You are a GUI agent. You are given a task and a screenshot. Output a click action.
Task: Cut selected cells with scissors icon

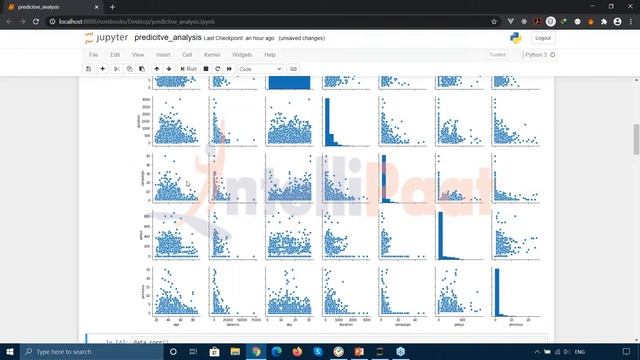click(117, 69)
